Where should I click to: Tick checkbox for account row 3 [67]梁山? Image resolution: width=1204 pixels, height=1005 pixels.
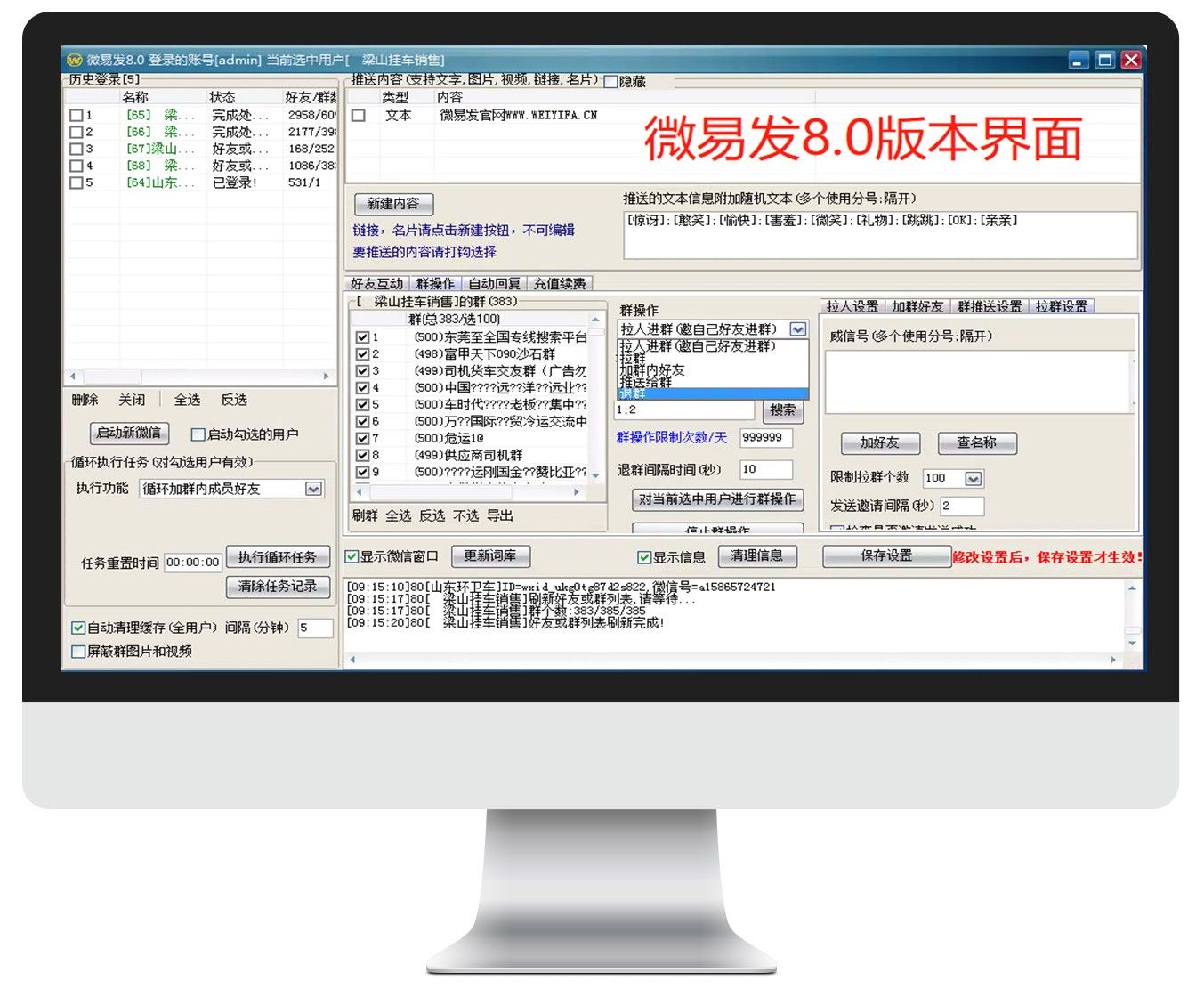(76, 149)
